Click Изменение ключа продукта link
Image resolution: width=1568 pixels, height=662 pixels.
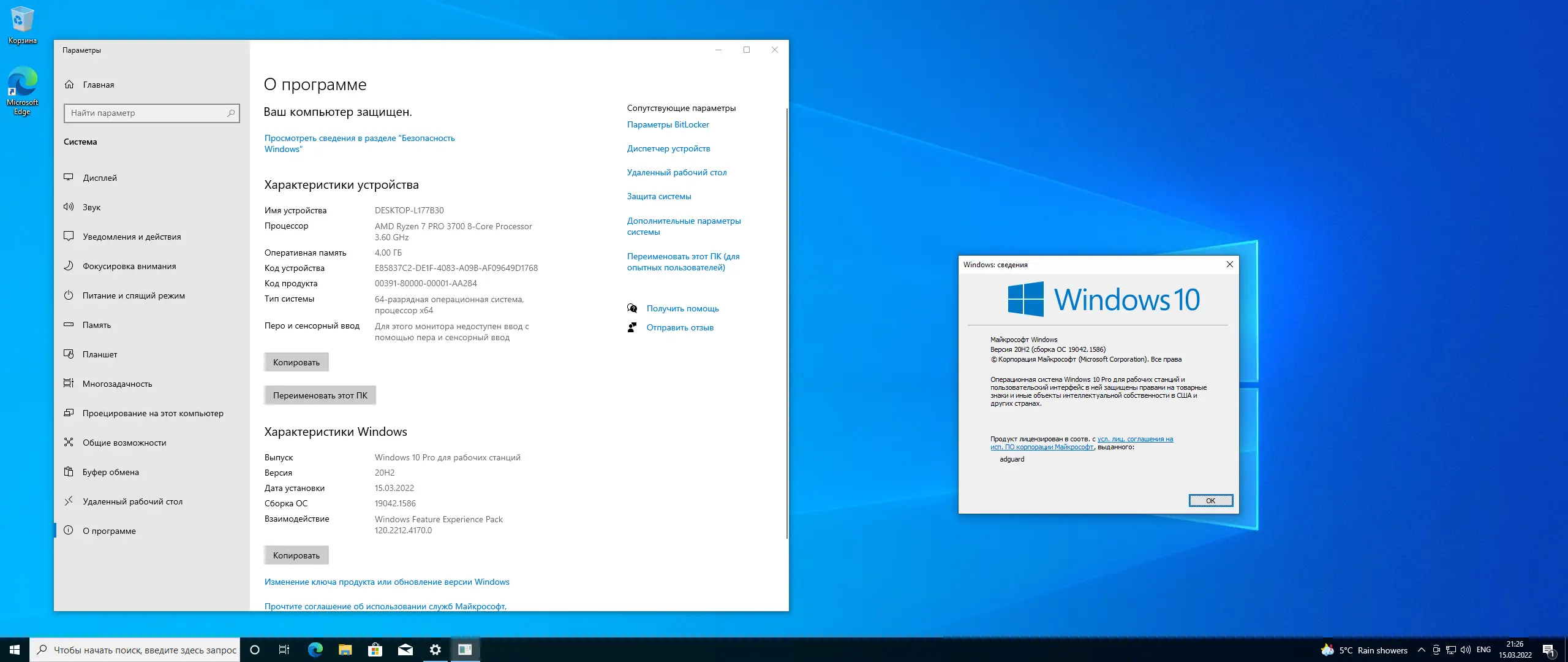tap(386, 582)
